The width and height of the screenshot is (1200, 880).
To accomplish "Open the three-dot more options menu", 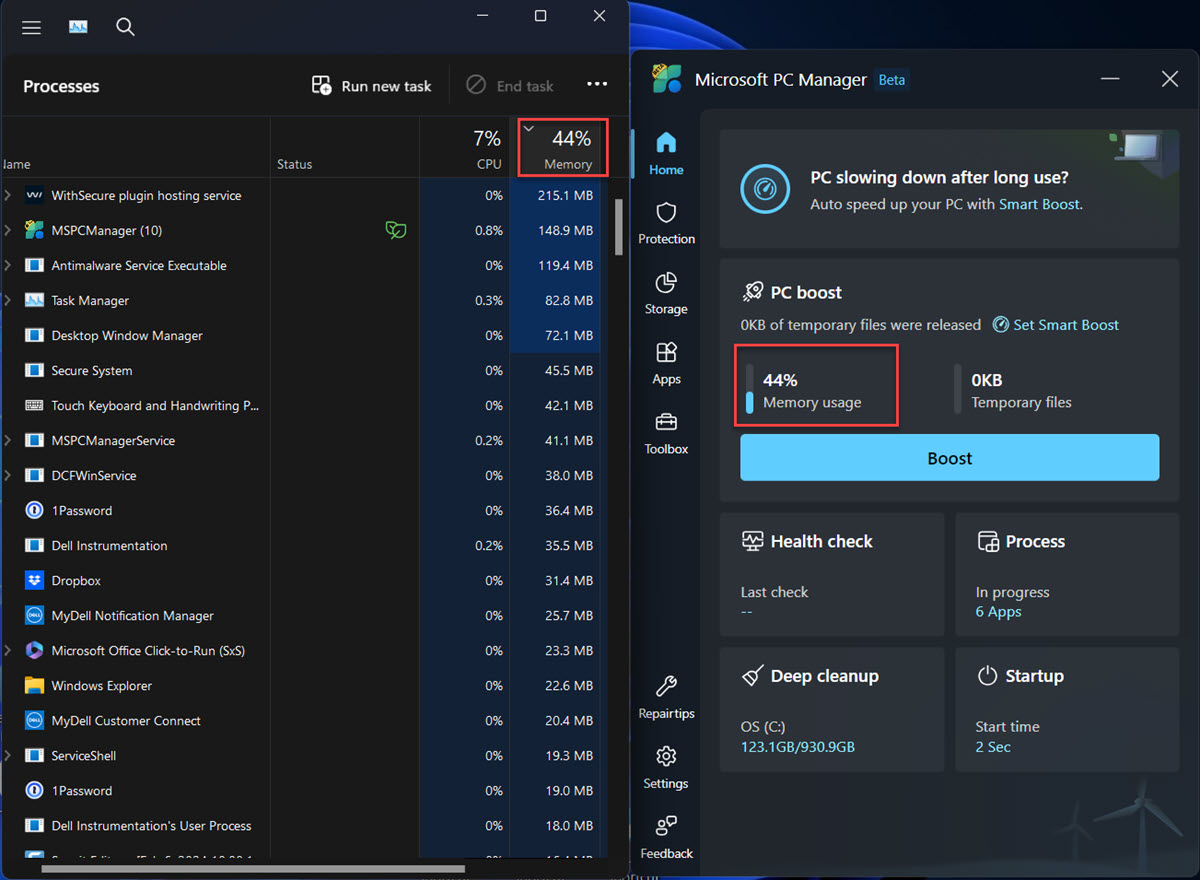I will pyautogui.click(x=597, y=85).
